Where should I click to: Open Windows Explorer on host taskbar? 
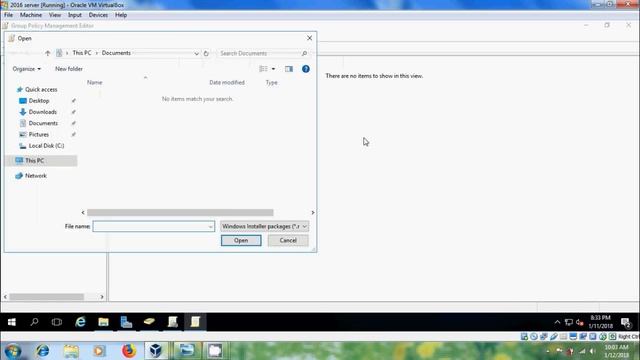click(71, 351)
